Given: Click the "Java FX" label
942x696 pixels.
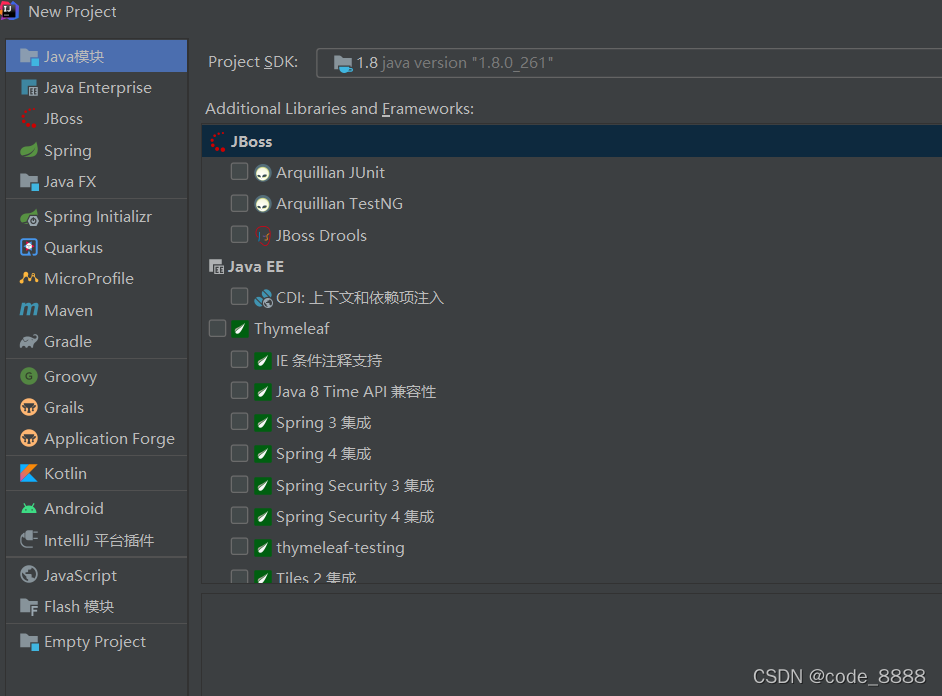Looking at the screenshot, I should pos(70,182).
